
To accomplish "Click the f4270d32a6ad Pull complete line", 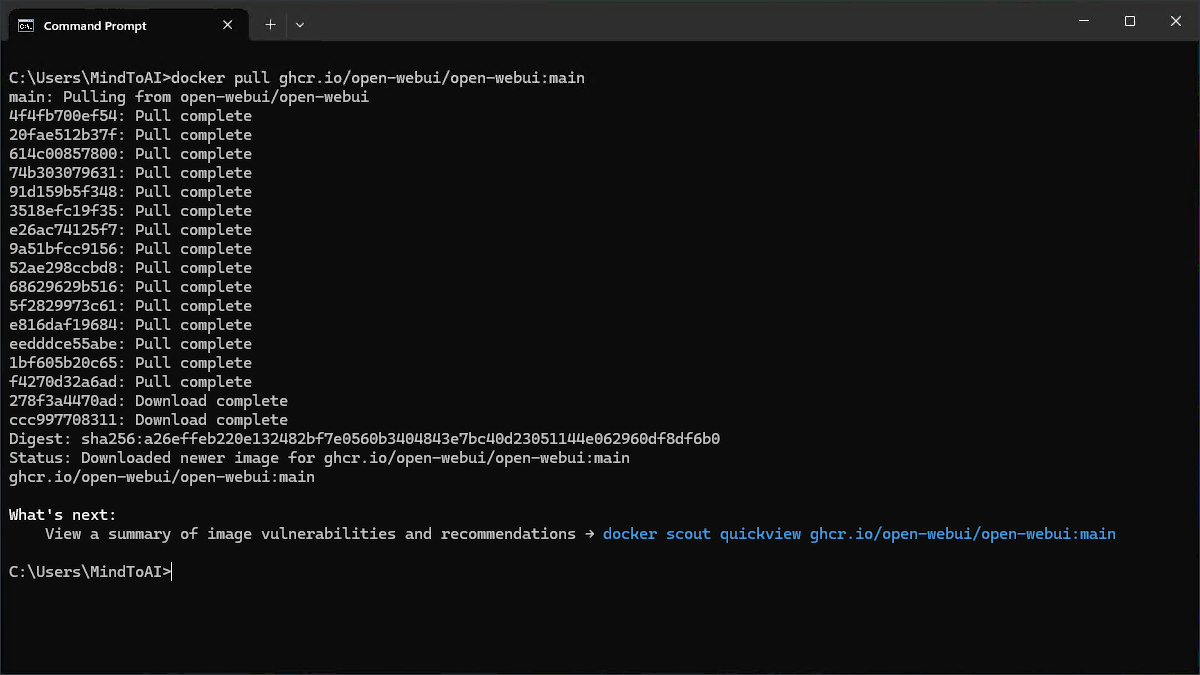I will click(130, 382).
